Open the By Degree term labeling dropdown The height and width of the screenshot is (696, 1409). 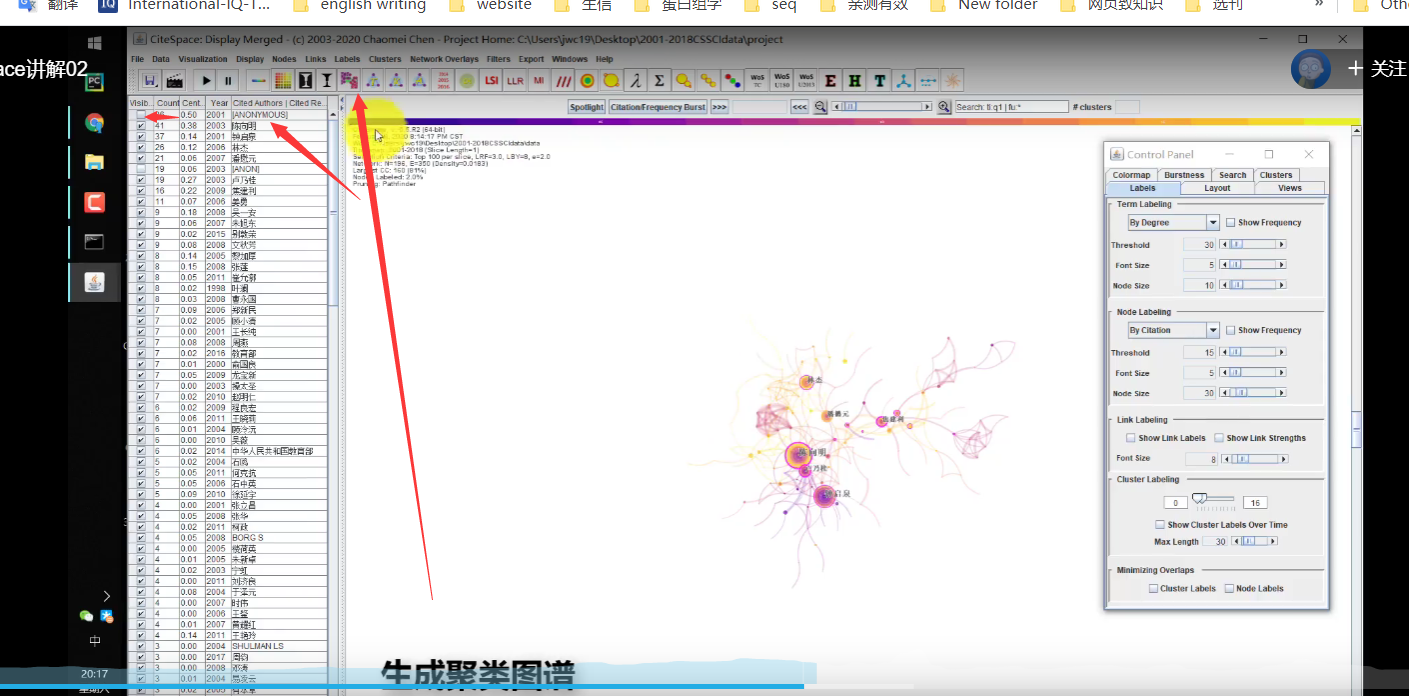tap(1173, 223)
